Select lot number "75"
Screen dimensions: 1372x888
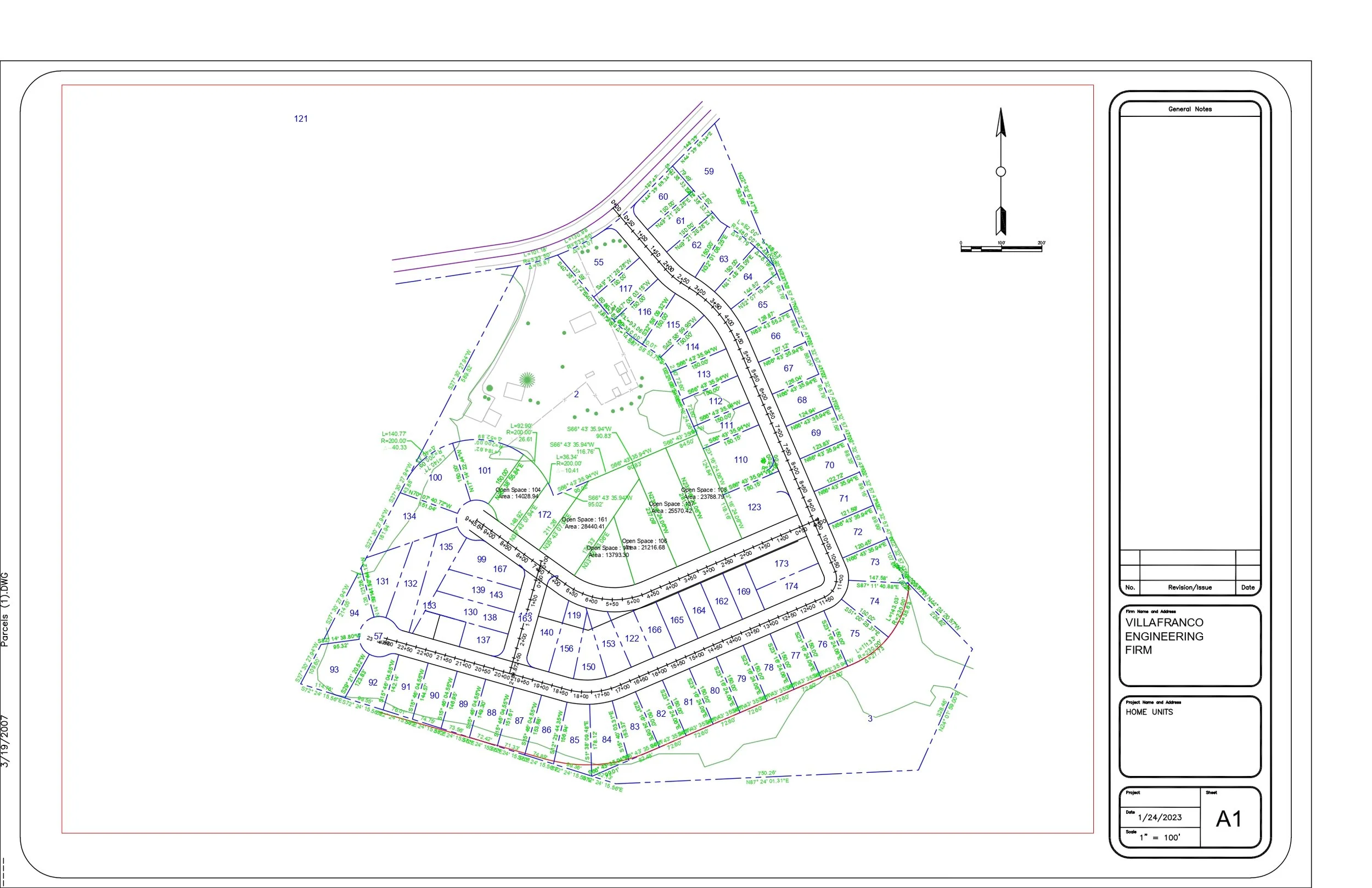pos(855,633)
